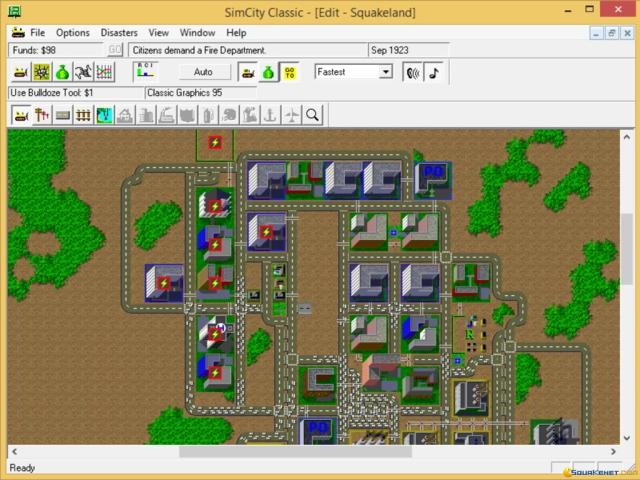Click the horizontal scrollbar right arrow
640x480 pixels.
click(x=613, y=451)
